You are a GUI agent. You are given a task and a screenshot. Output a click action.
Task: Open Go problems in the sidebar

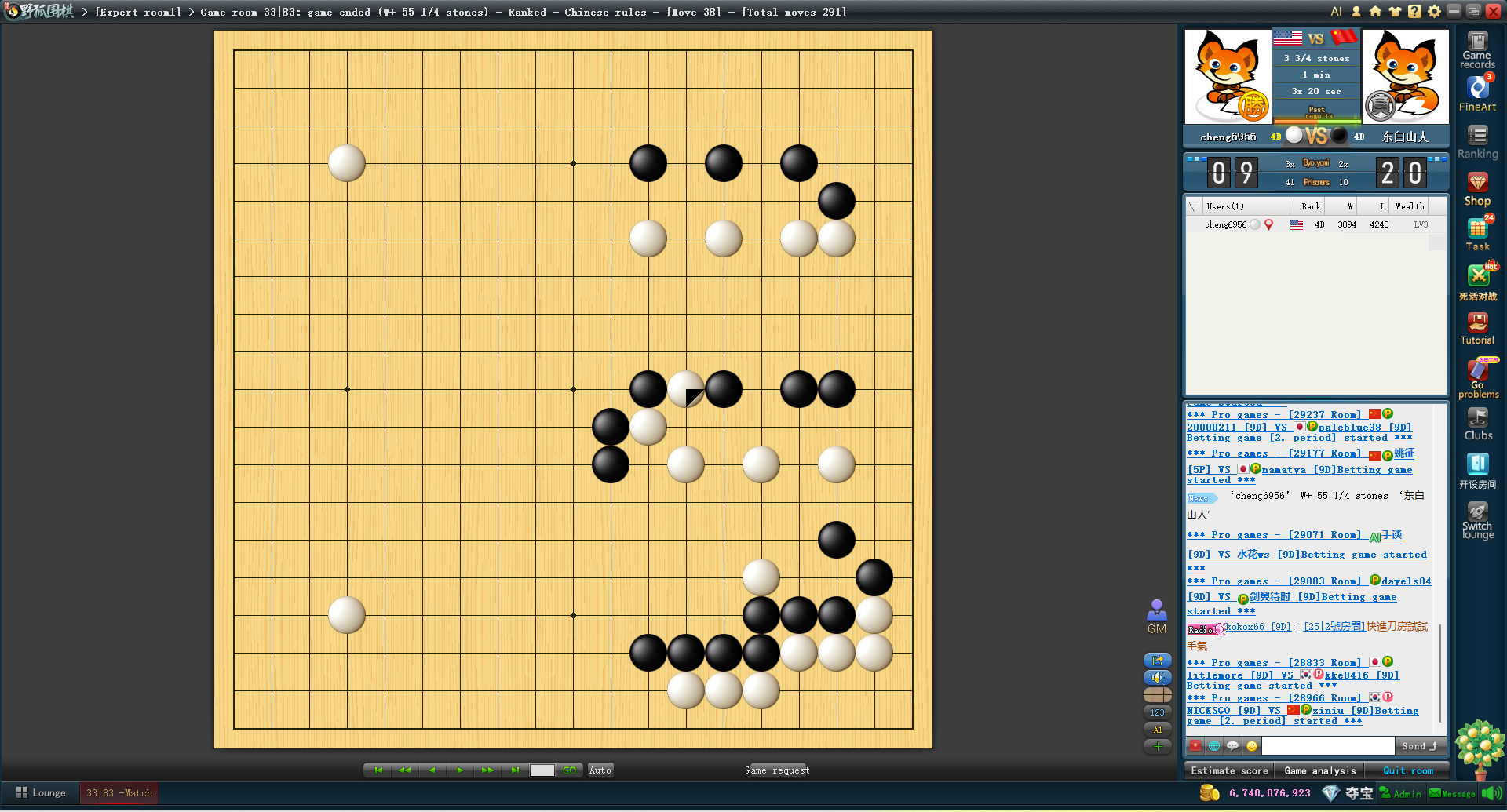coord(1477,379)
